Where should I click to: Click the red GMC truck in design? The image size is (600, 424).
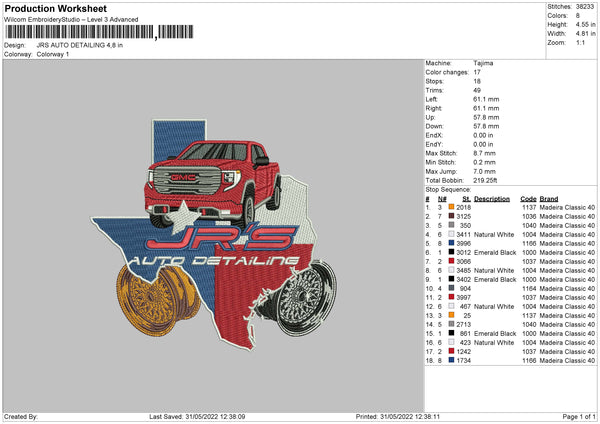point(212,182)
